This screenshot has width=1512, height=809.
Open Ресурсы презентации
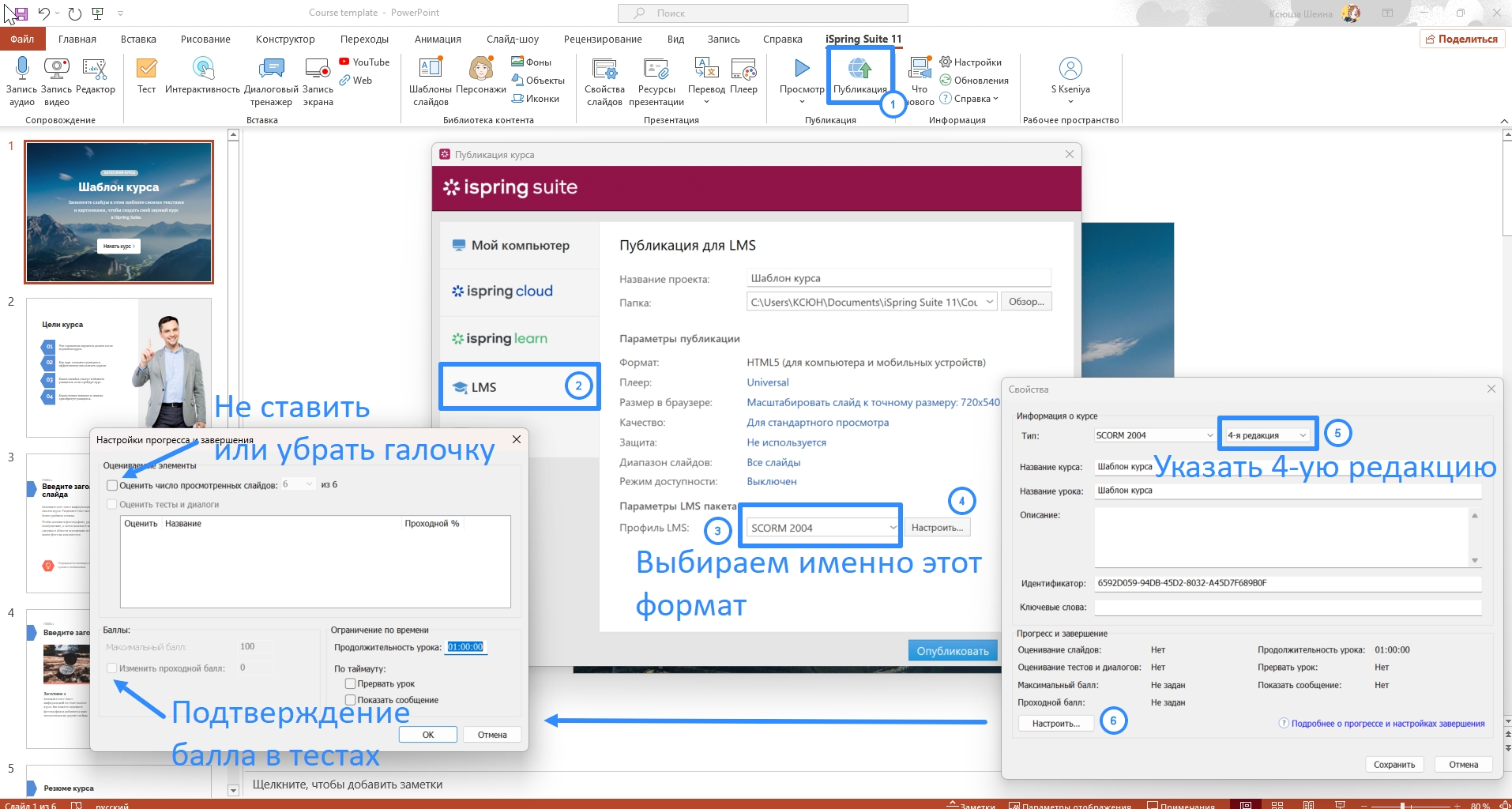click(x=656, y=81)
